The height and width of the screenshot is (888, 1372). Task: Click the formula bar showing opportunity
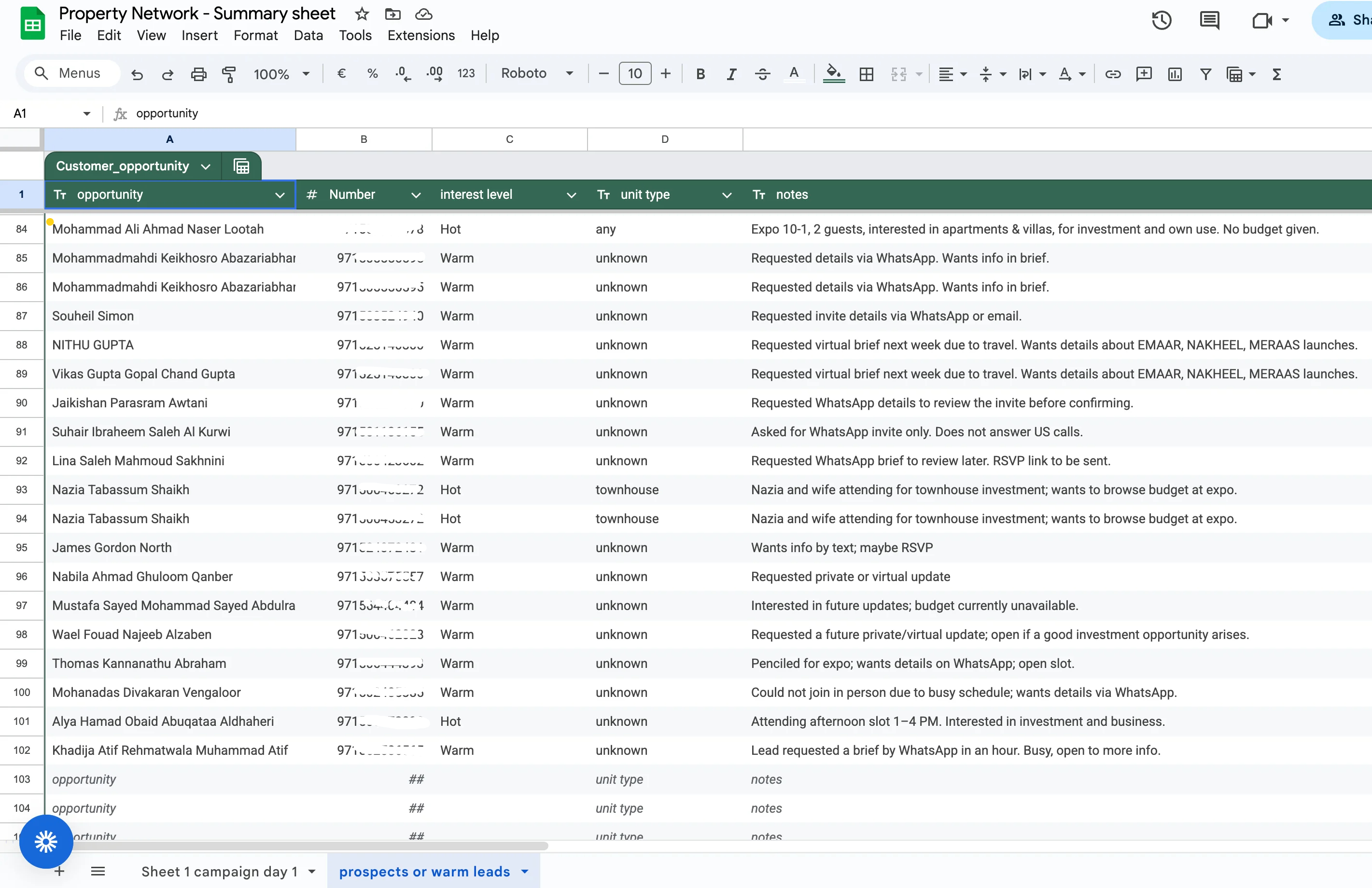167,113
